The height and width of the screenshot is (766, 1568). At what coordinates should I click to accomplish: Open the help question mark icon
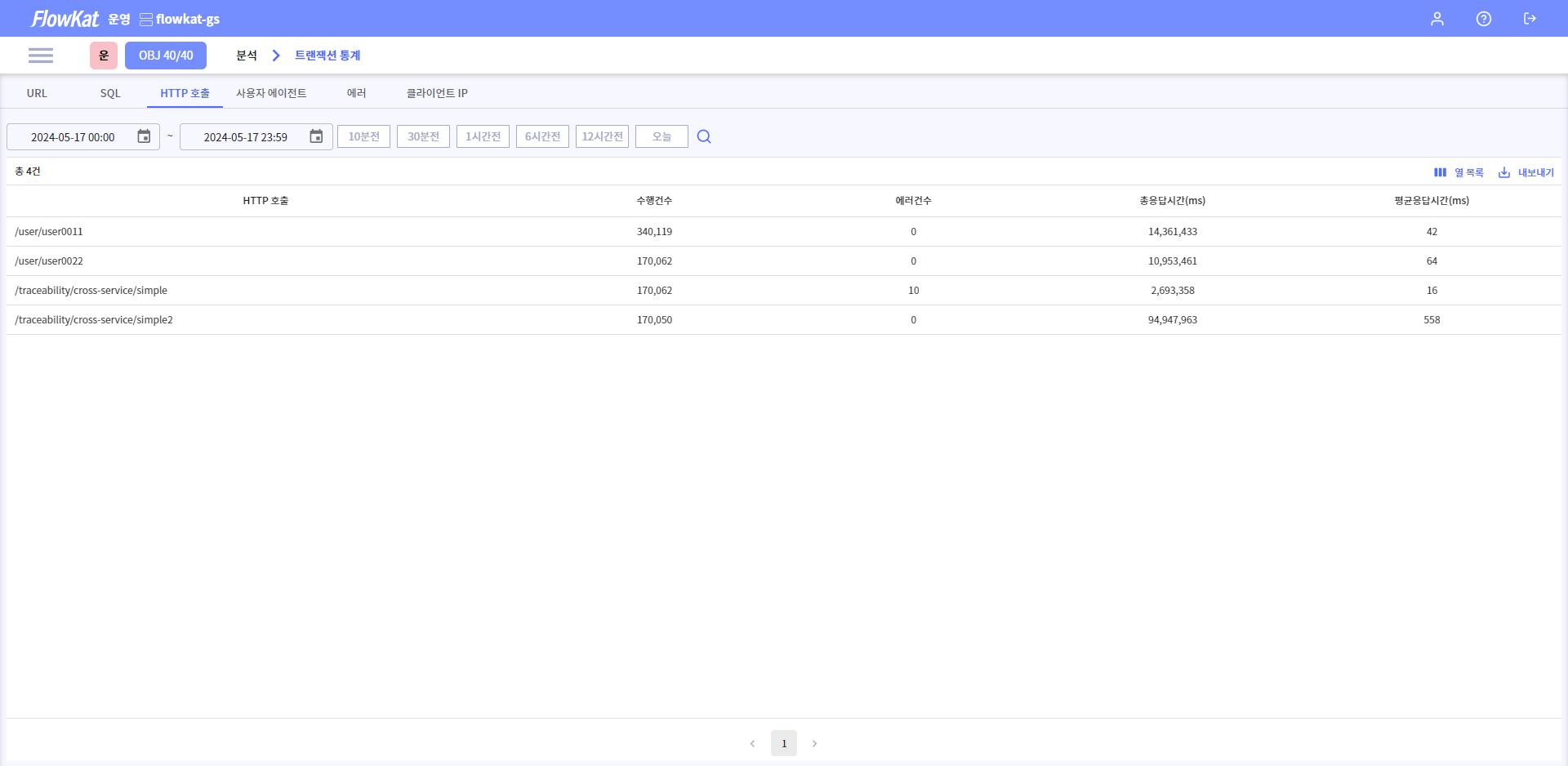click(1483, 19)
